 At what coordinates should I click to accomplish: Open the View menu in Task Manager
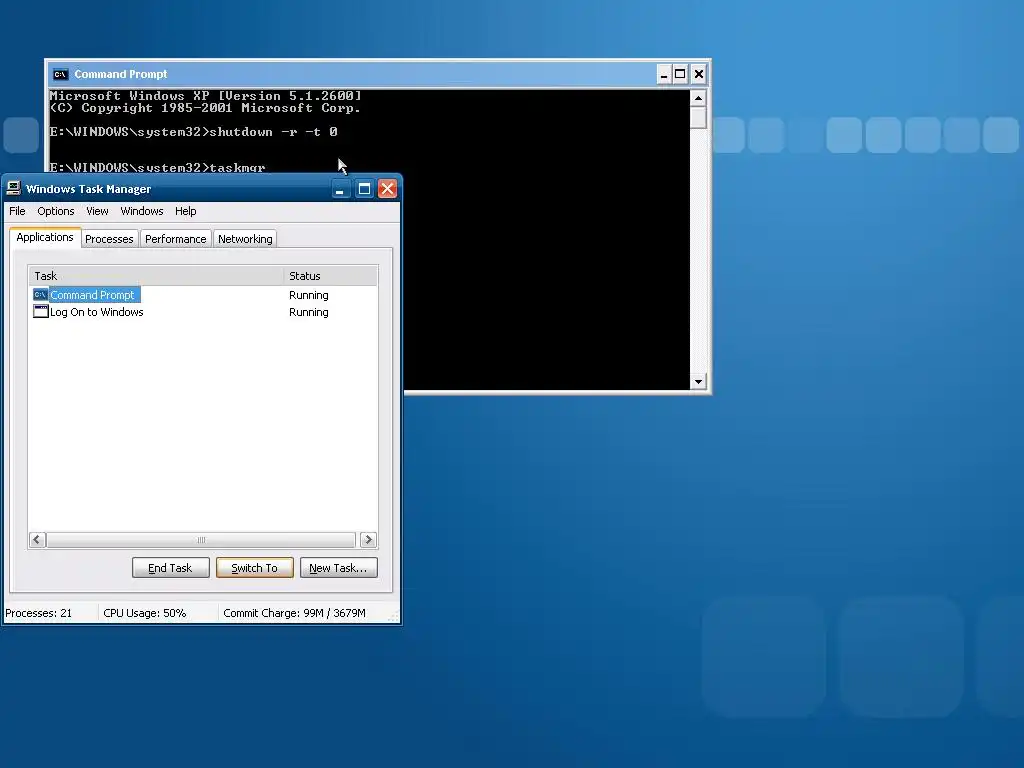coord(97,212)
